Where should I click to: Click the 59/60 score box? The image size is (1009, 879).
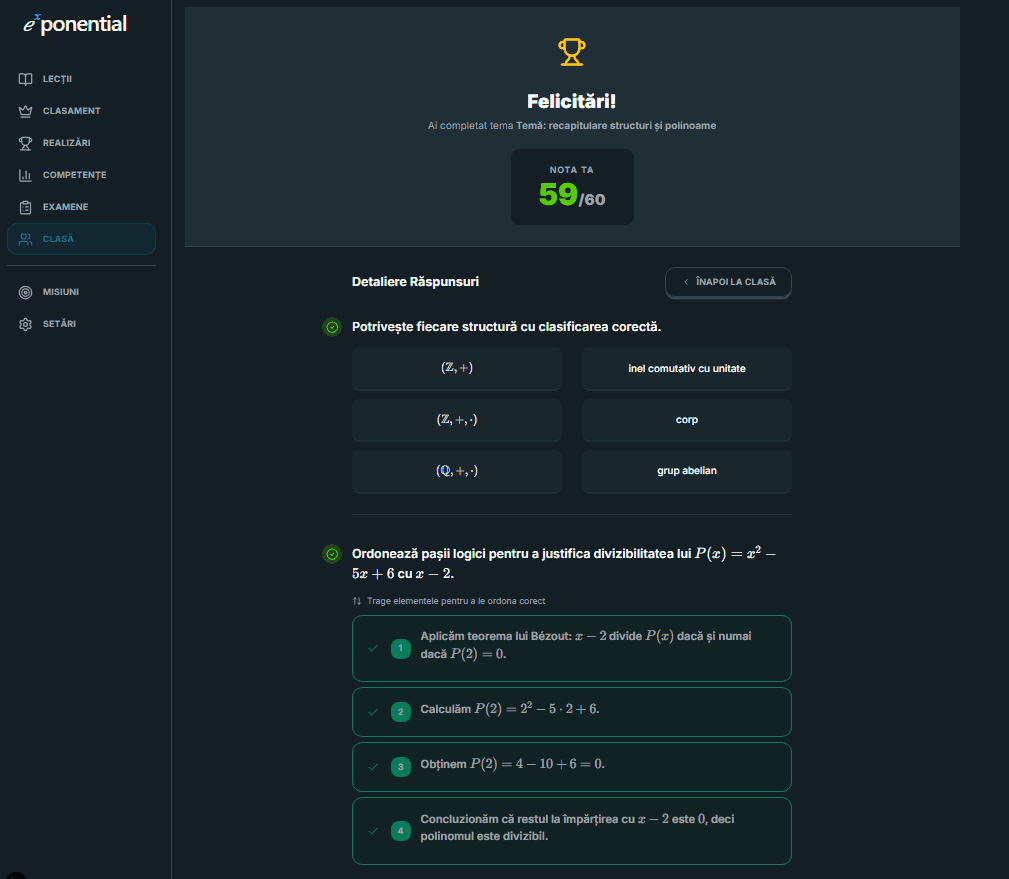coord(572,187)
